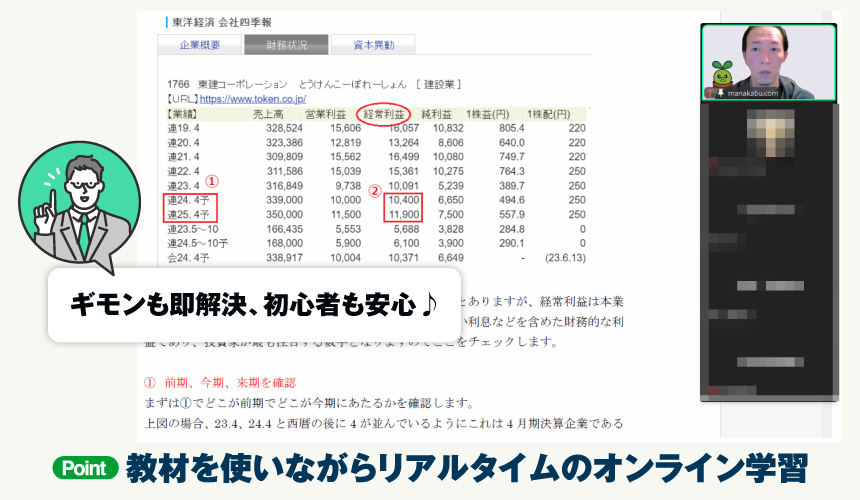The height and width of the screenshot is (500, 860).
Task: Click the 営業利益 column header
Action: point(326,114)
